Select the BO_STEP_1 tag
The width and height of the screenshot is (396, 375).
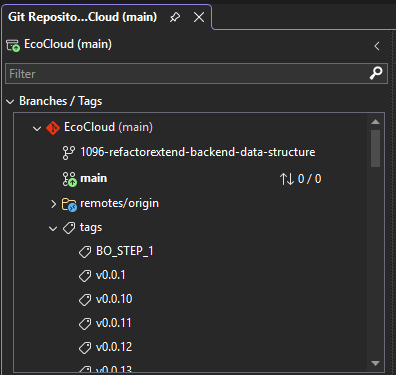click(x=125, y=251)
